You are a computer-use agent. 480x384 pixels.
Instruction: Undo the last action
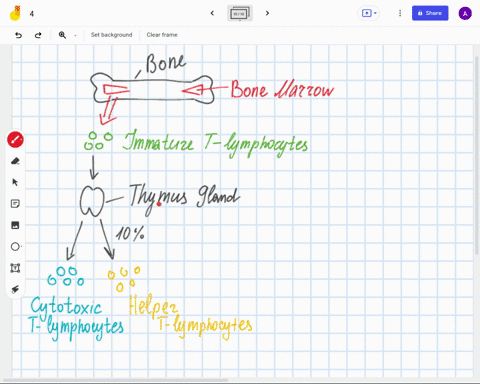[x=19, y=35]
